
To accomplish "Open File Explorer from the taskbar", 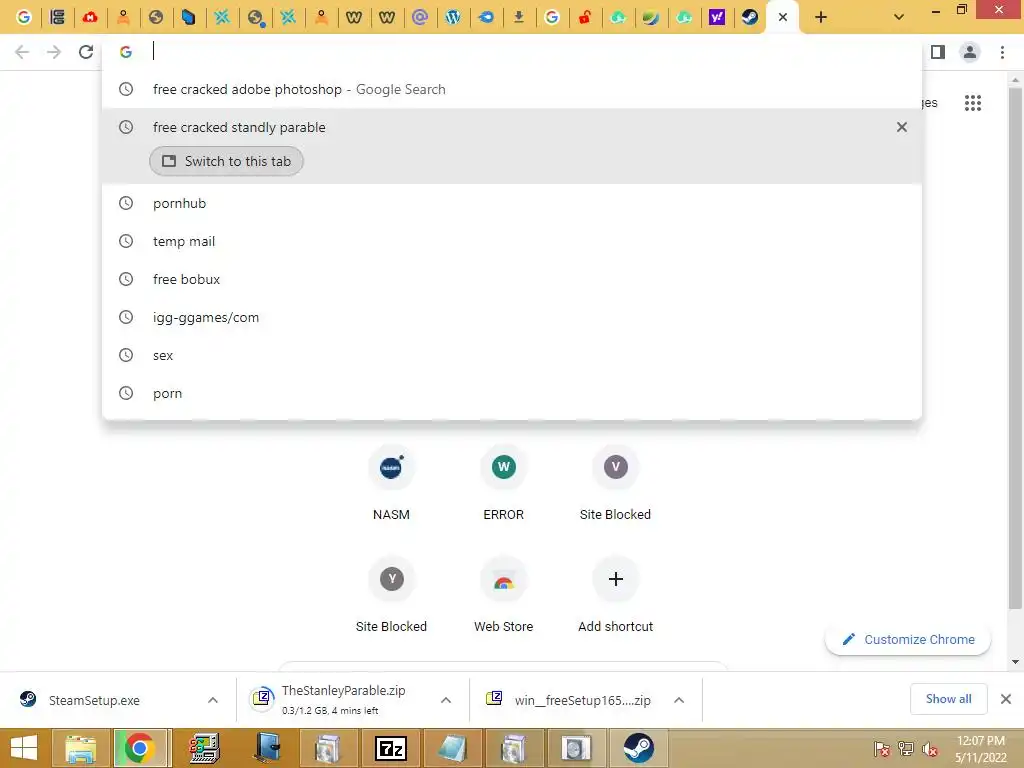I will tap(80, 748).
